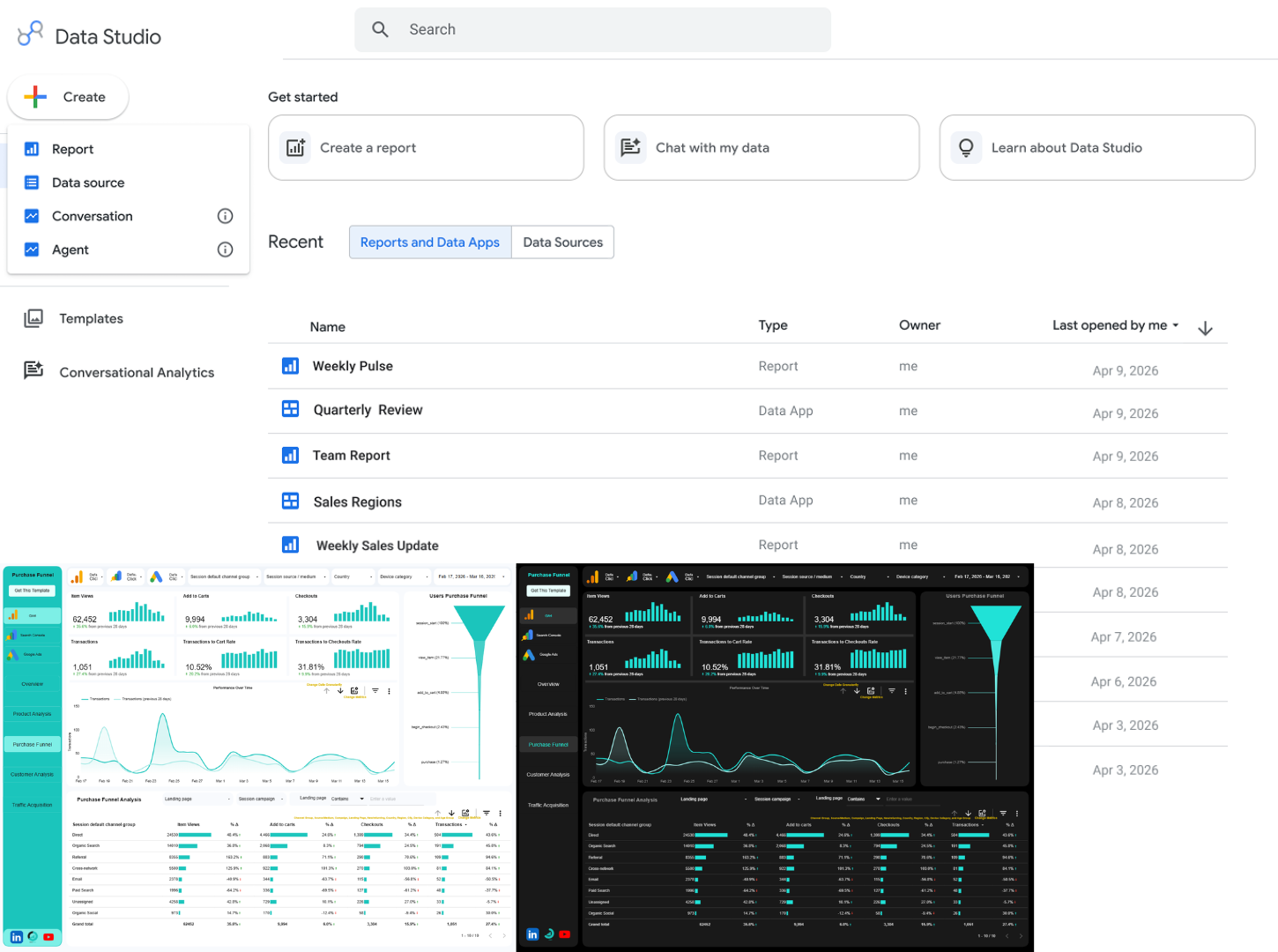Click the data app icon beside Sales Regions
This screenshot has width=1278, height=952.
[291, 500]
